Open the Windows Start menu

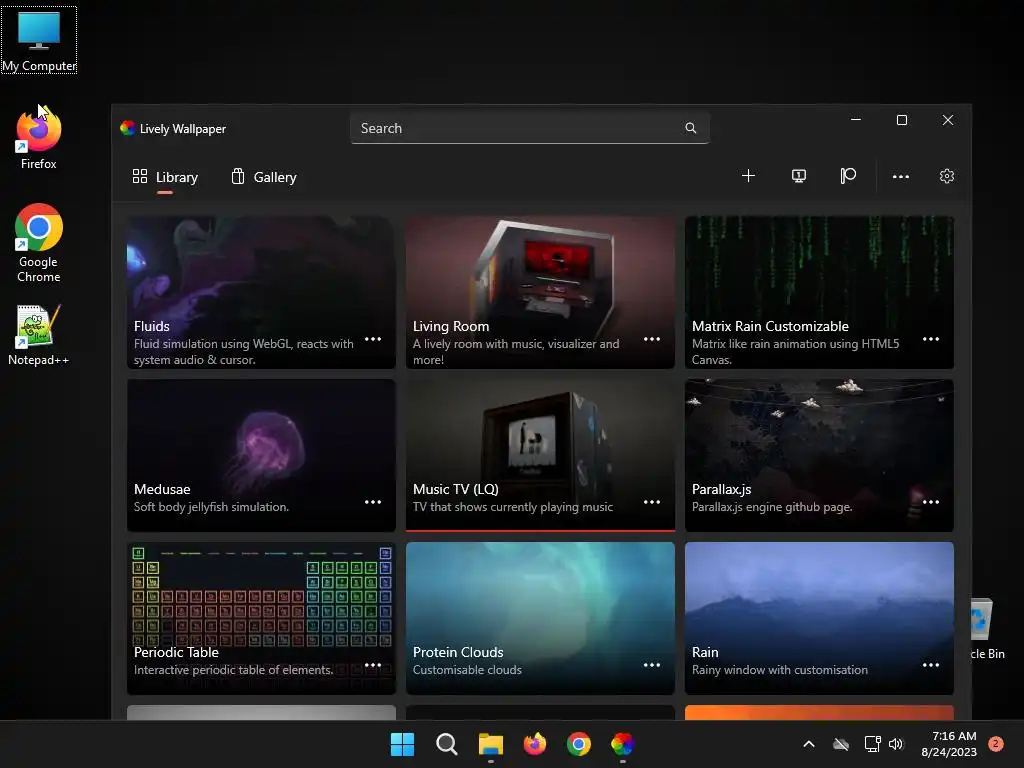402,744
